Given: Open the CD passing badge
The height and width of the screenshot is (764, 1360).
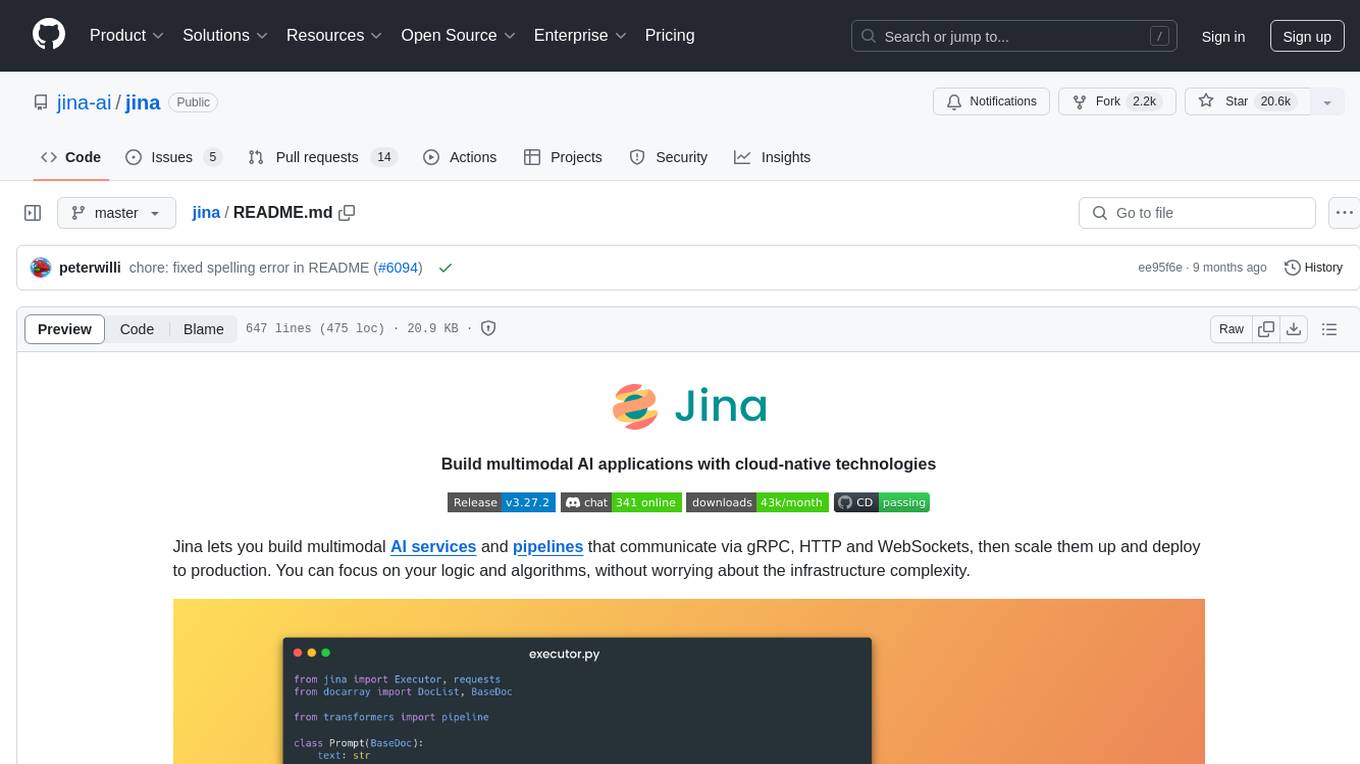Looking at the screenshot, I should [x=882, y=502].
